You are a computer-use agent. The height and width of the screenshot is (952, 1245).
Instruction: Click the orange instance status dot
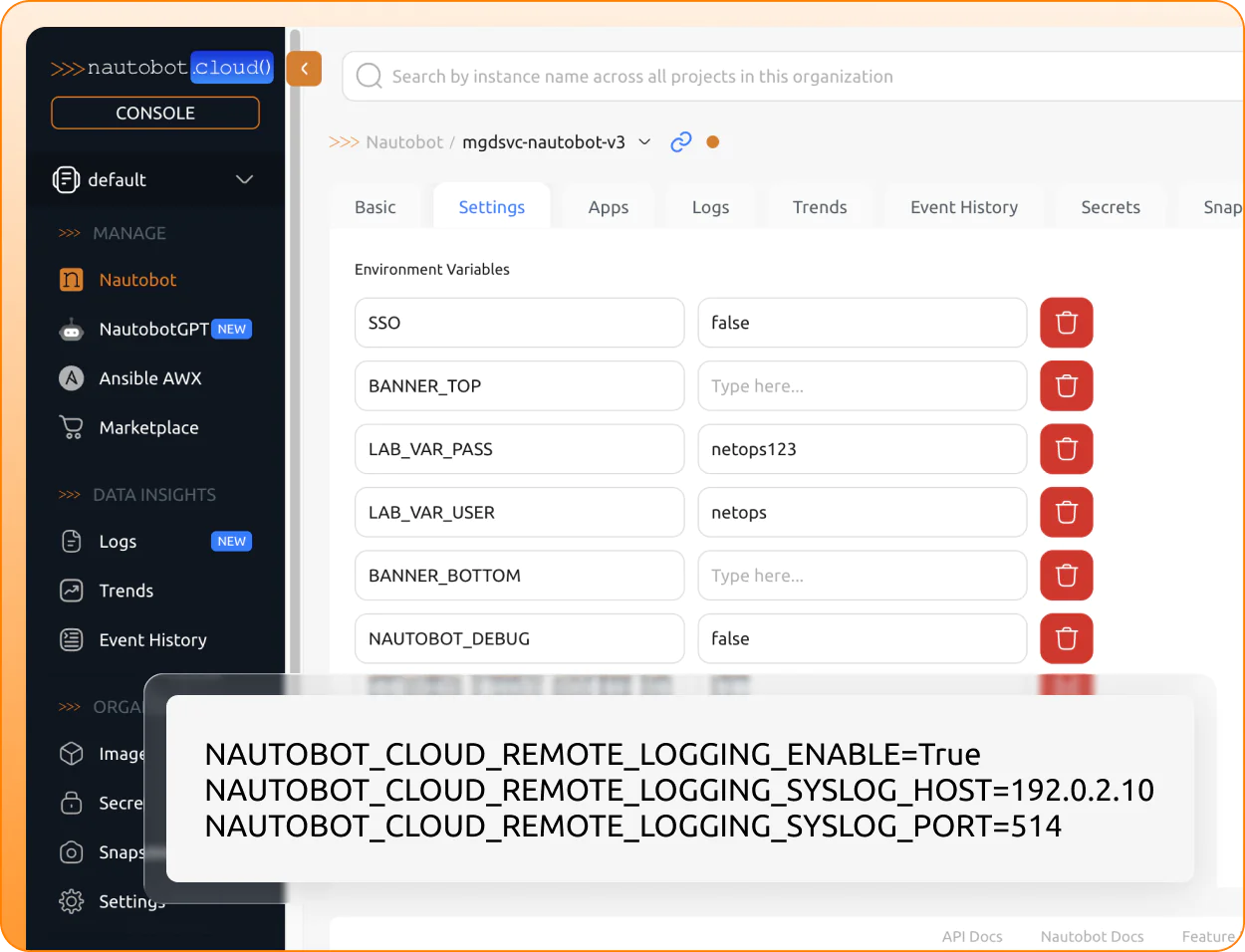(x=713, y=142)
